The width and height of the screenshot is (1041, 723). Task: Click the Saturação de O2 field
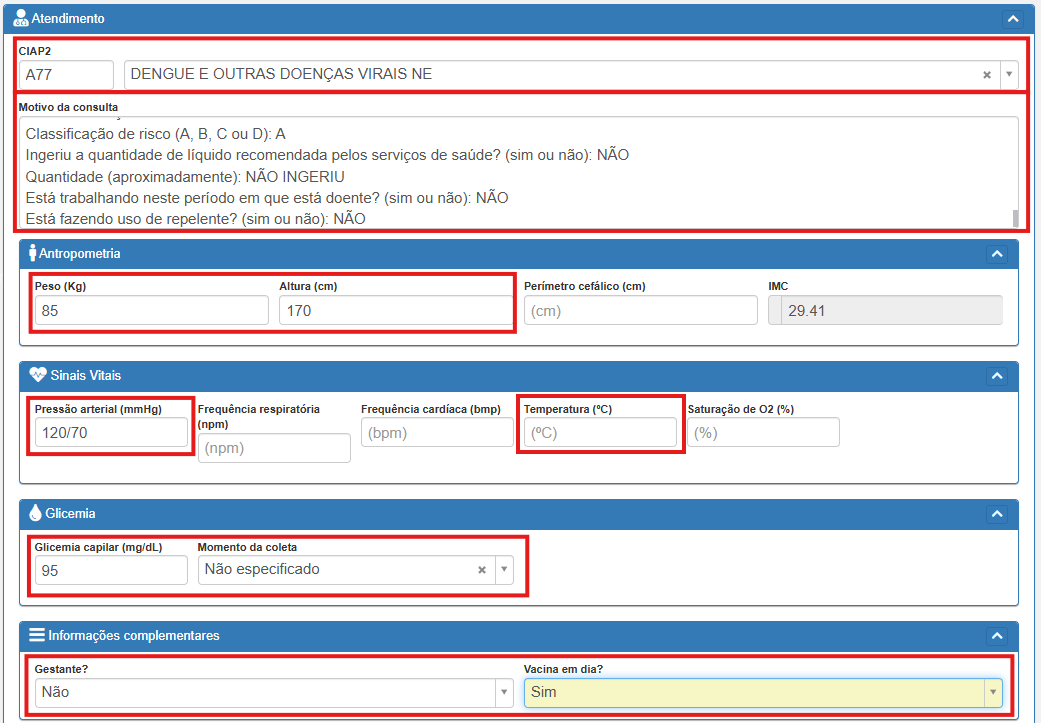763,433
